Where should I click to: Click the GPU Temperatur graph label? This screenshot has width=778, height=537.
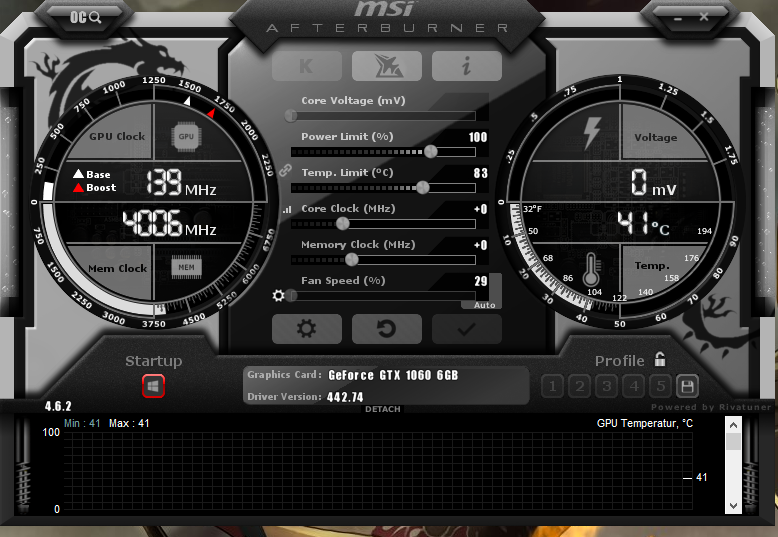[645, 423]
